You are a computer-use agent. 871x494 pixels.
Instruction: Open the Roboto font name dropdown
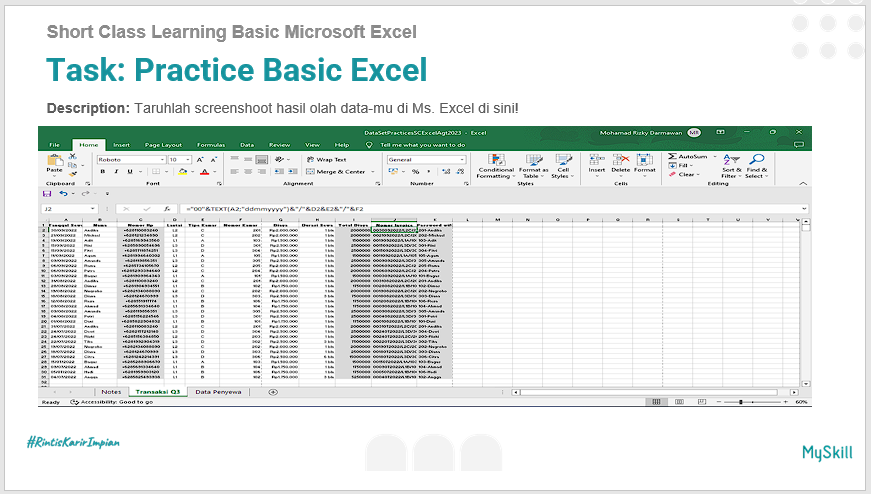[x=162, y=159]
